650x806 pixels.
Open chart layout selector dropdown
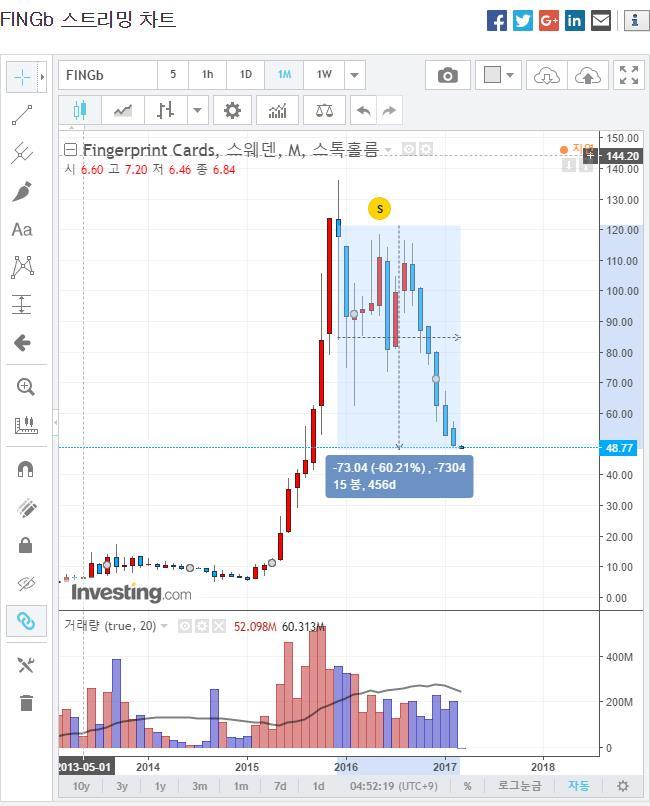tap(498, 76)
